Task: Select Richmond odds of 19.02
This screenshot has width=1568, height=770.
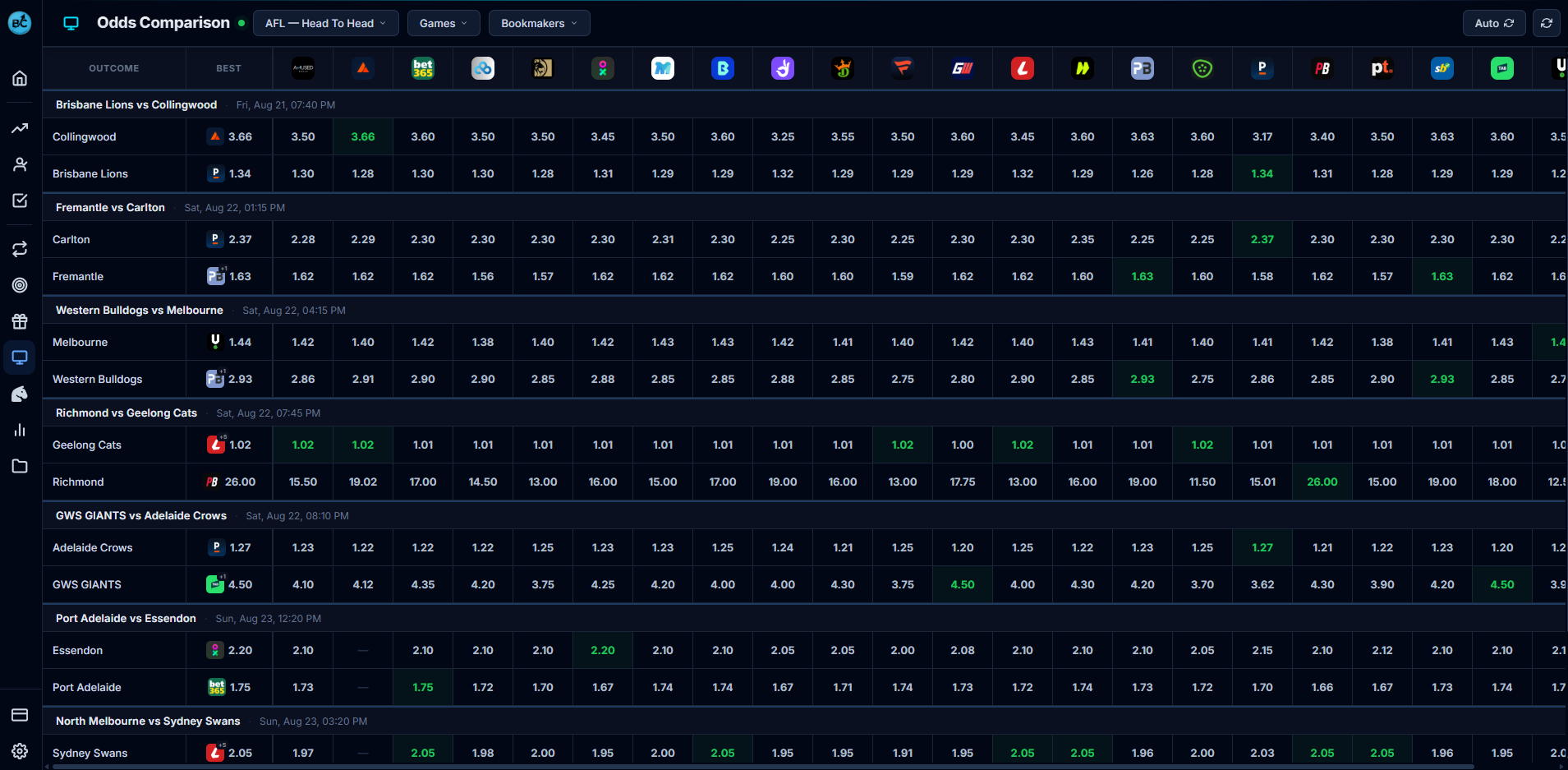Action: point(363,482)
